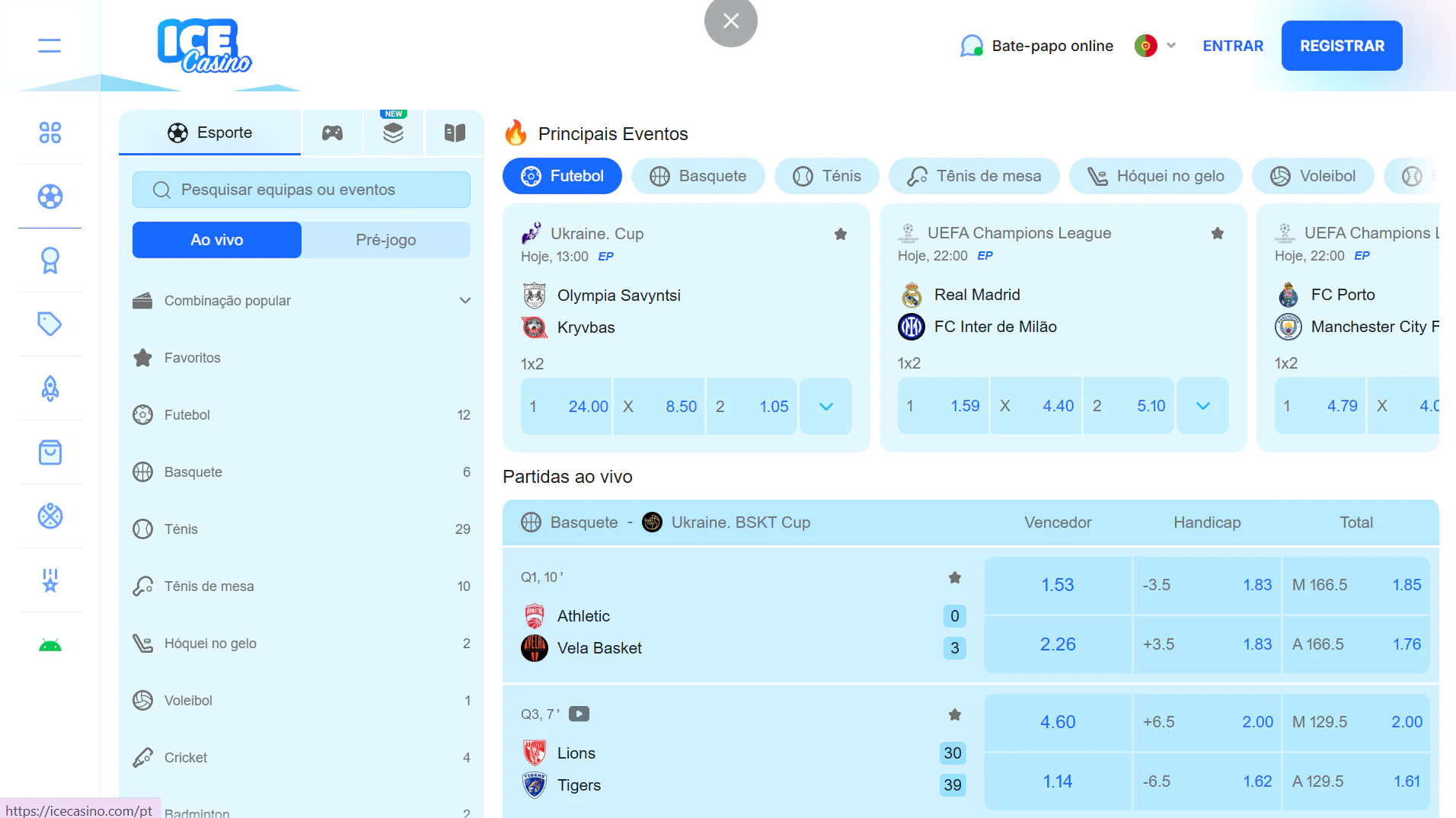Open the award ribbon sidebar icon
The height and width of the screenshot is (818, 1456).
tap(50, 260)
